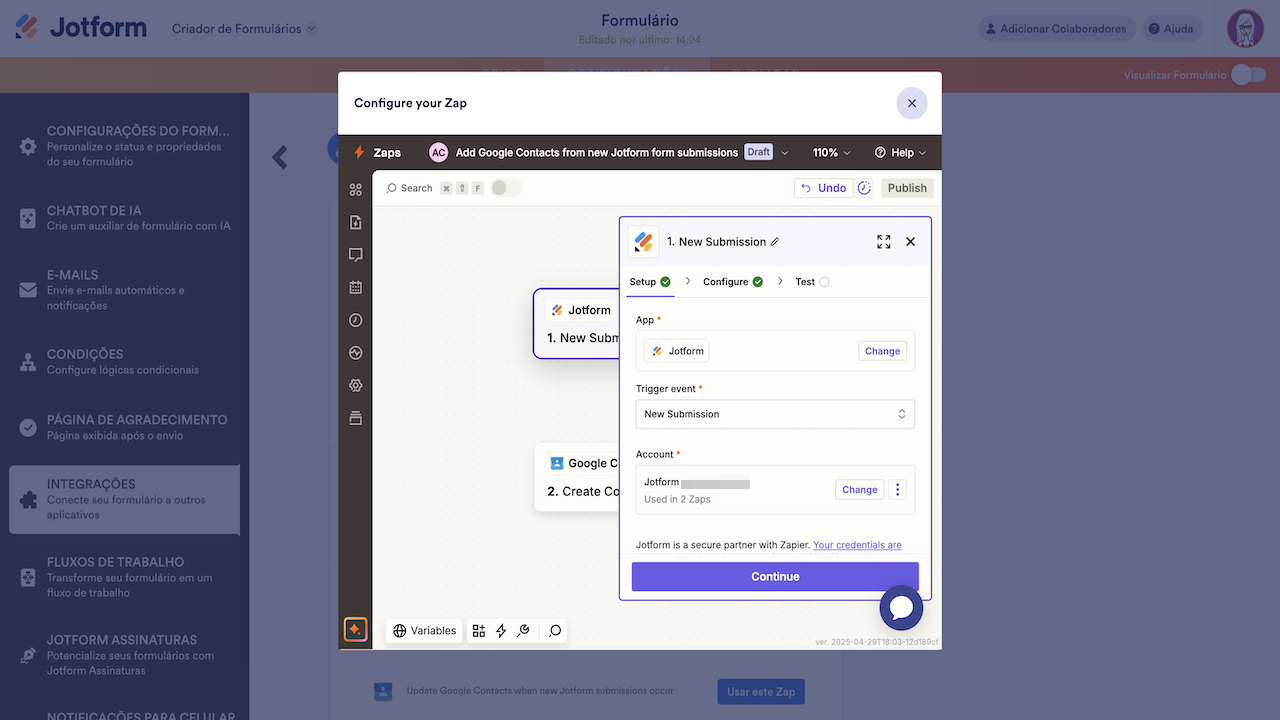The image size is (1280, 720).
Task: Open the 110% zoom level dropdown
Action: pyautogui.click(x=828, y=152)
